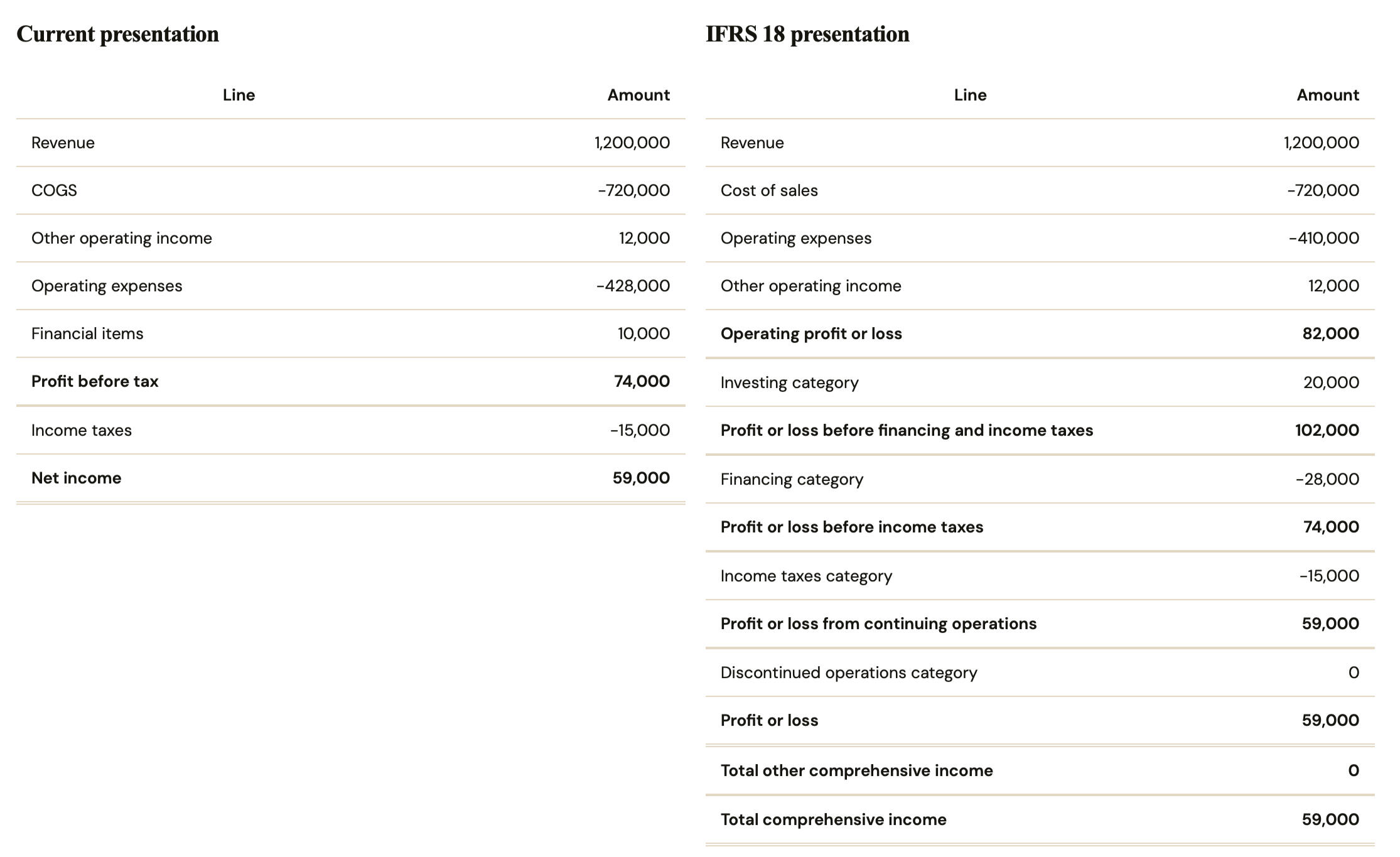Click the 102,000 amount cell
This screenshot has width=1400, height=857.
coord(1327,430)
